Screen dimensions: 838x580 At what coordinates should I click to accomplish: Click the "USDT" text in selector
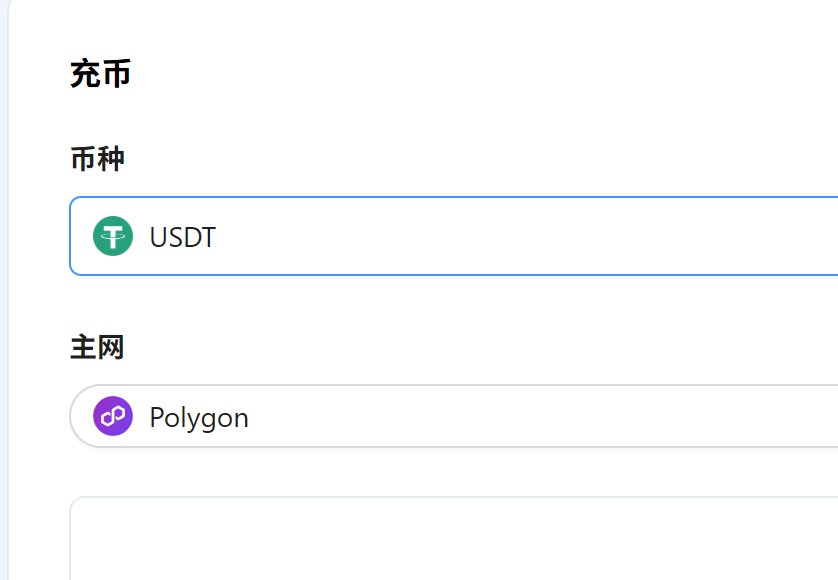click(182, 237)
